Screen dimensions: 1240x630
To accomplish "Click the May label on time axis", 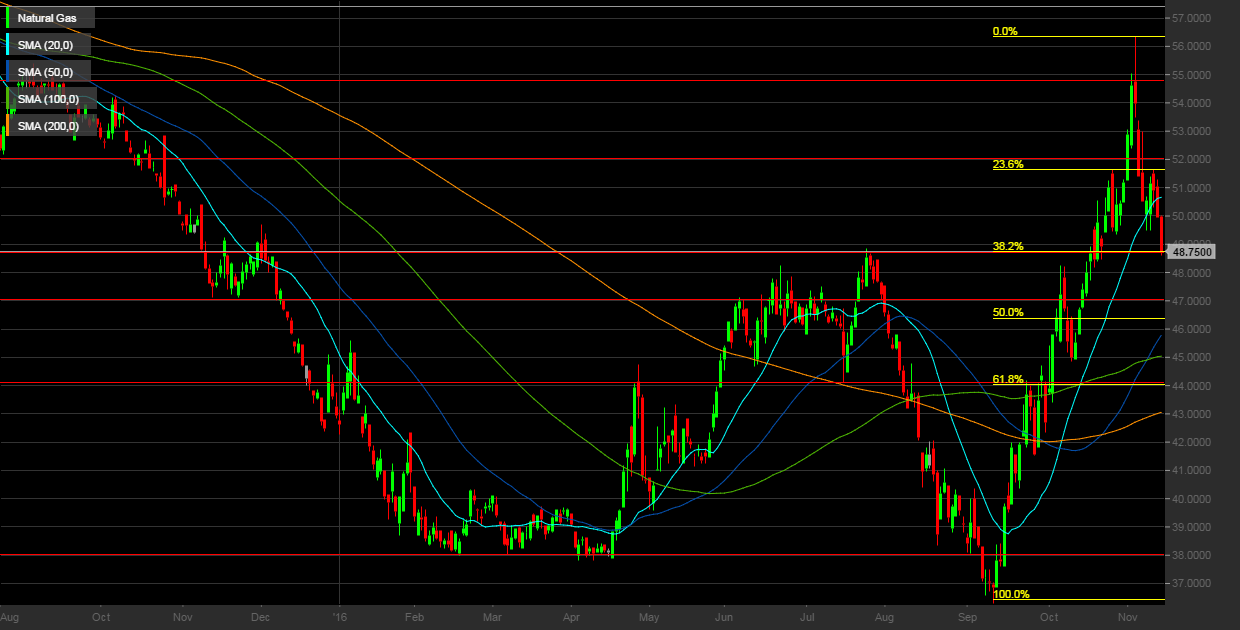I will 648,619.
